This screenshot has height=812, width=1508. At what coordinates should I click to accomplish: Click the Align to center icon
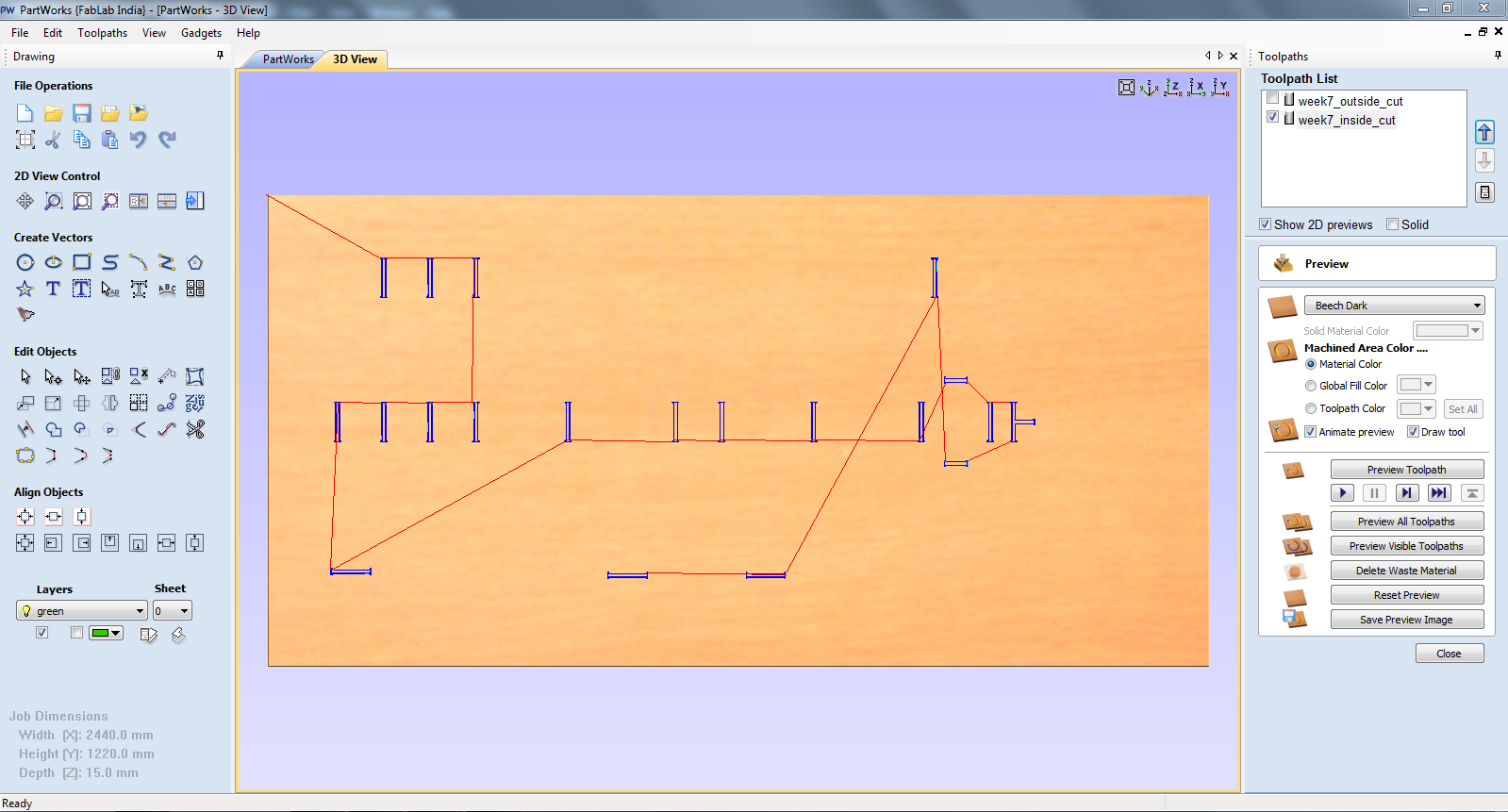click(x=25, y=516)
